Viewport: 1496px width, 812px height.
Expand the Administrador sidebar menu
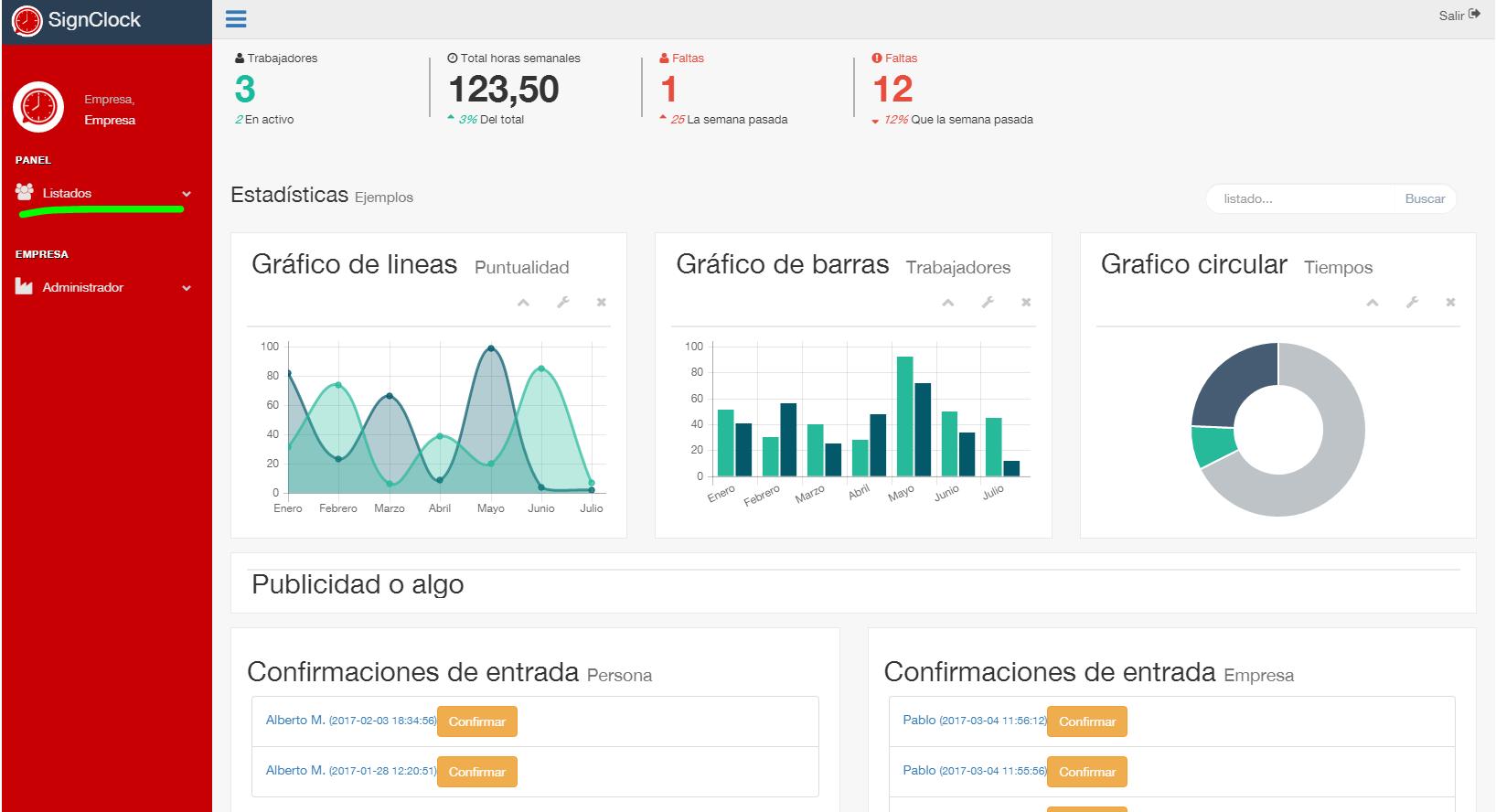[x=106, y=288]
